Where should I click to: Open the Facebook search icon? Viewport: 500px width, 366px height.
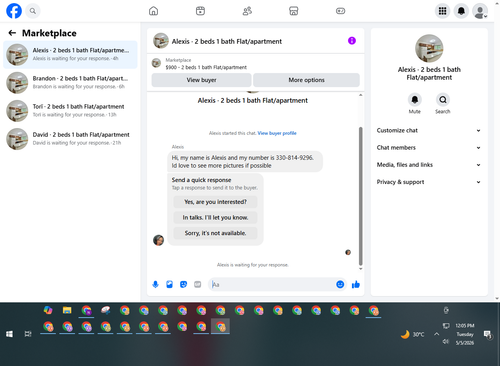tap(33, 11)
